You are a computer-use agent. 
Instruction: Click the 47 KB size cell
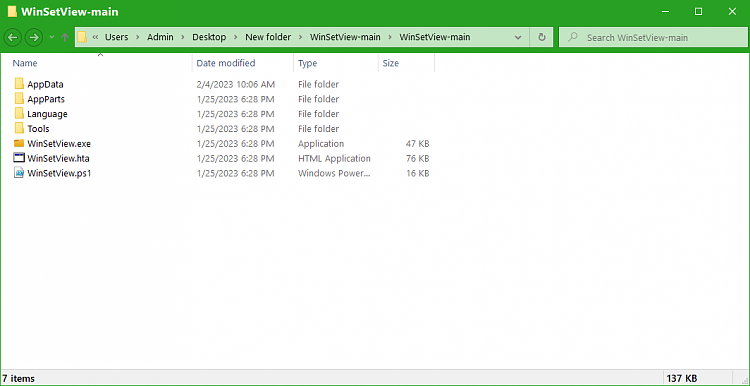pyautogui.click(x=418, y=143)
